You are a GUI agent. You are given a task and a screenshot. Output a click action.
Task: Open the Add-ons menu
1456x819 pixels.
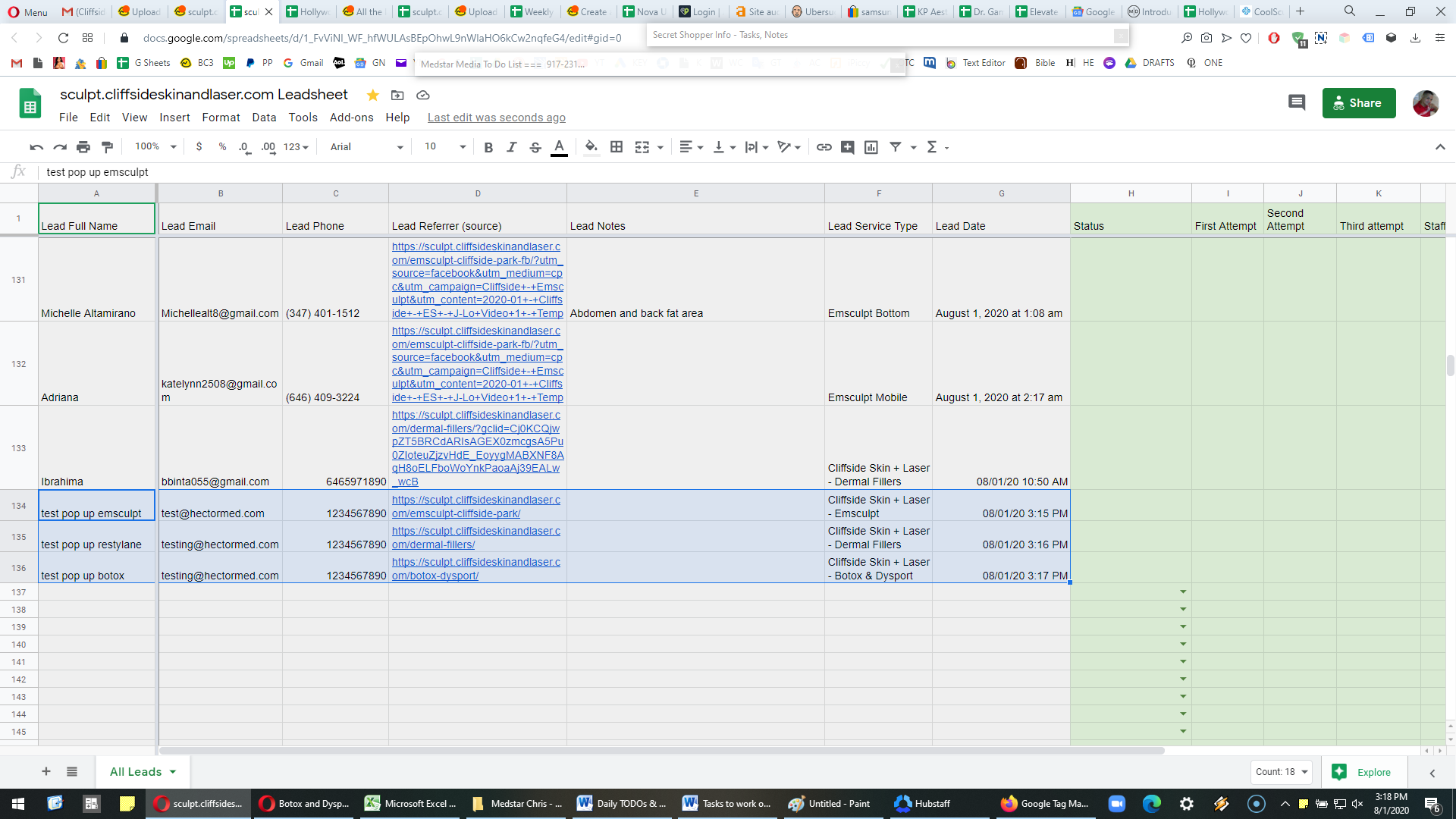[x=351, y=118]
